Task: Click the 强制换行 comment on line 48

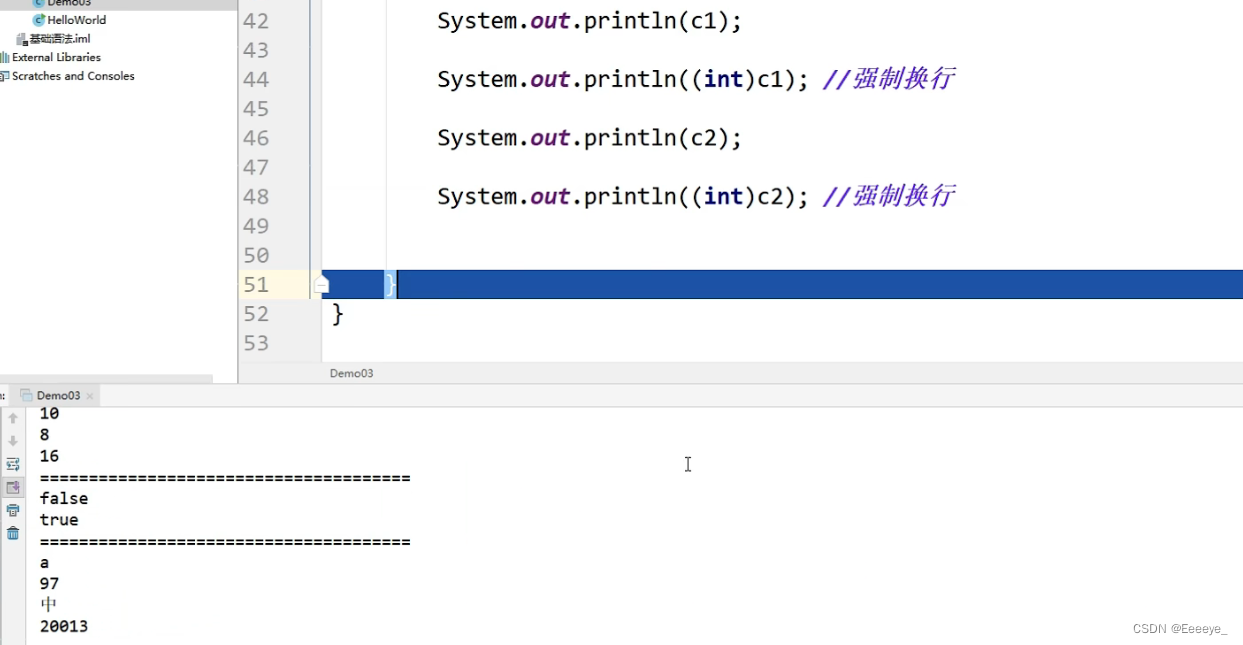Action: [888, 196]
